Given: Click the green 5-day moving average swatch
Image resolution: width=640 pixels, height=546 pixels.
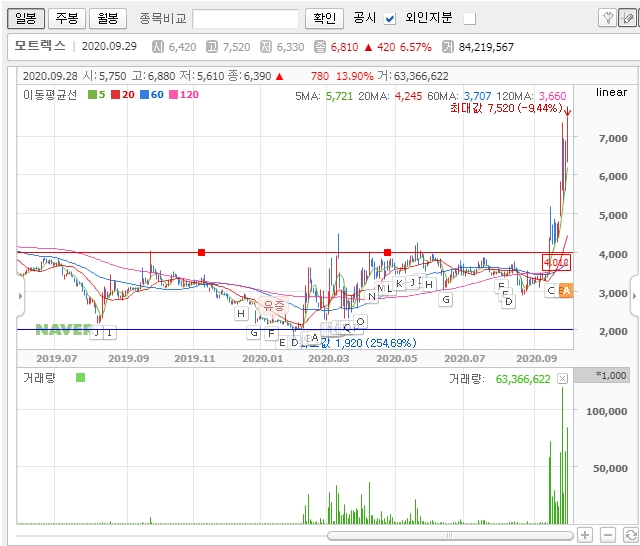Looking at the screenshot, I should (92, 95).
